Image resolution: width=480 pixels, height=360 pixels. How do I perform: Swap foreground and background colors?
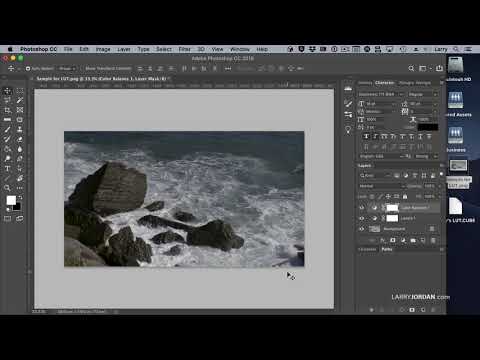tap(20, 198)
